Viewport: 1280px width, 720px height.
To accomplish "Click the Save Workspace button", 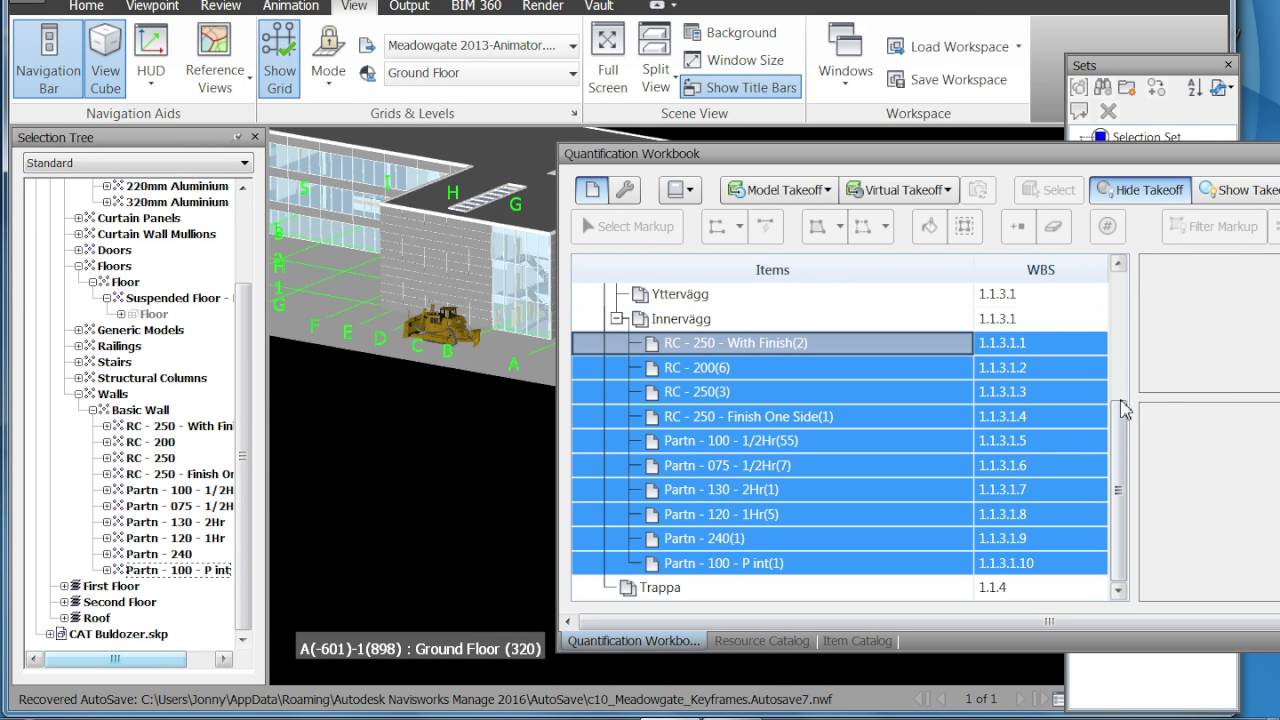I will (x=946, y=80).
